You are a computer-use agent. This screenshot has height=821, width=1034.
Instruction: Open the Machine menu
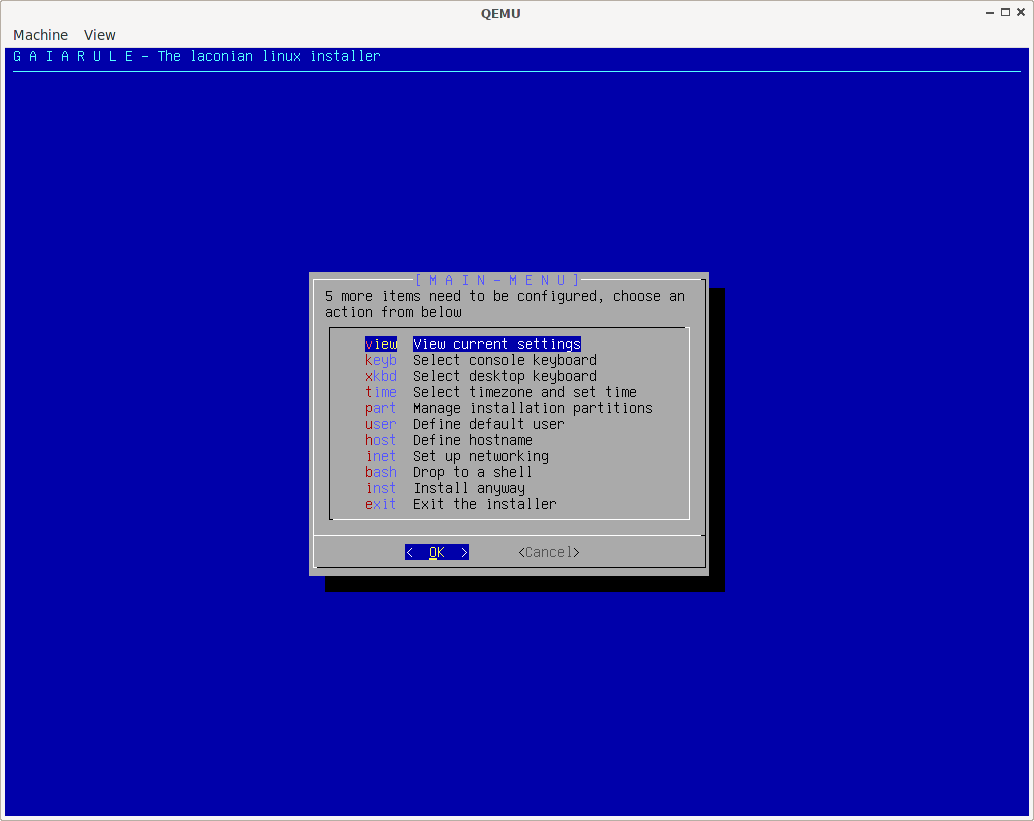tap(40, 35)
